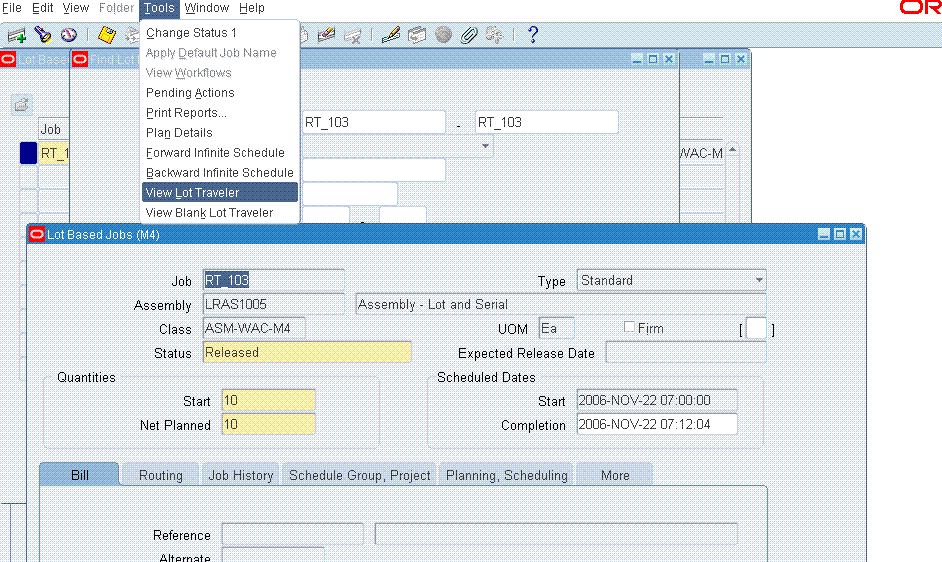Open the Navigator toolbar icon

pos(68,35)
